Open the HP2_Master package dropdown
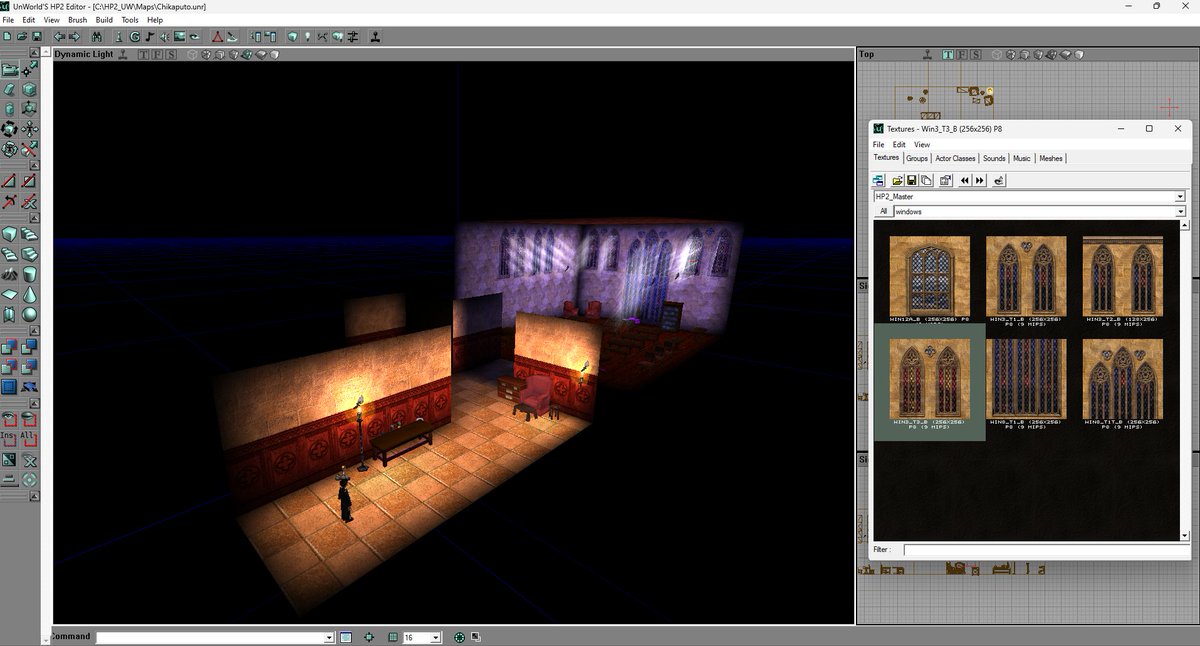Screen dimensions: 1200x646 pyautogui.click(x=1181, y=197)
